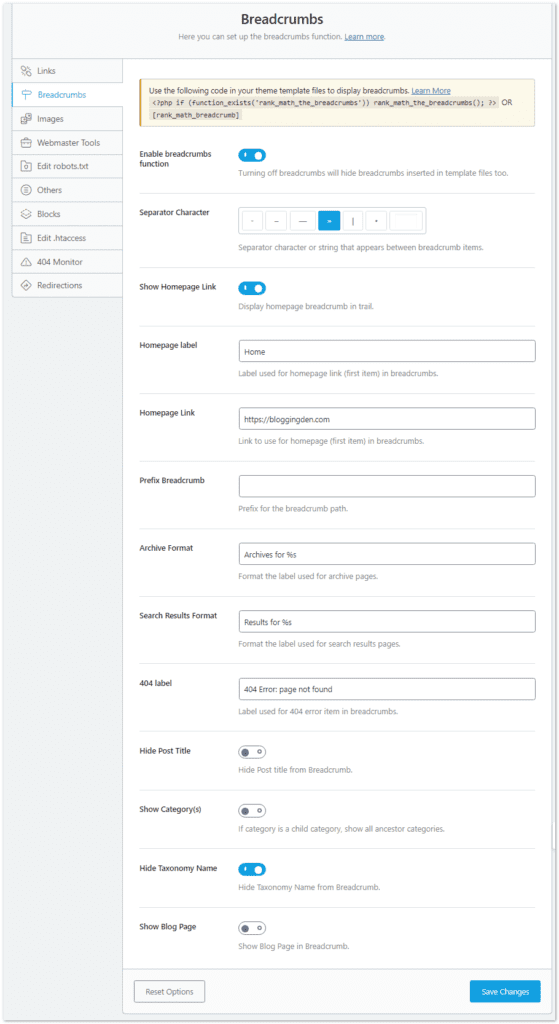559x1024 pixels.
Task: Click the Breadcrumbs signpost icon
Action: coord(26,95)
